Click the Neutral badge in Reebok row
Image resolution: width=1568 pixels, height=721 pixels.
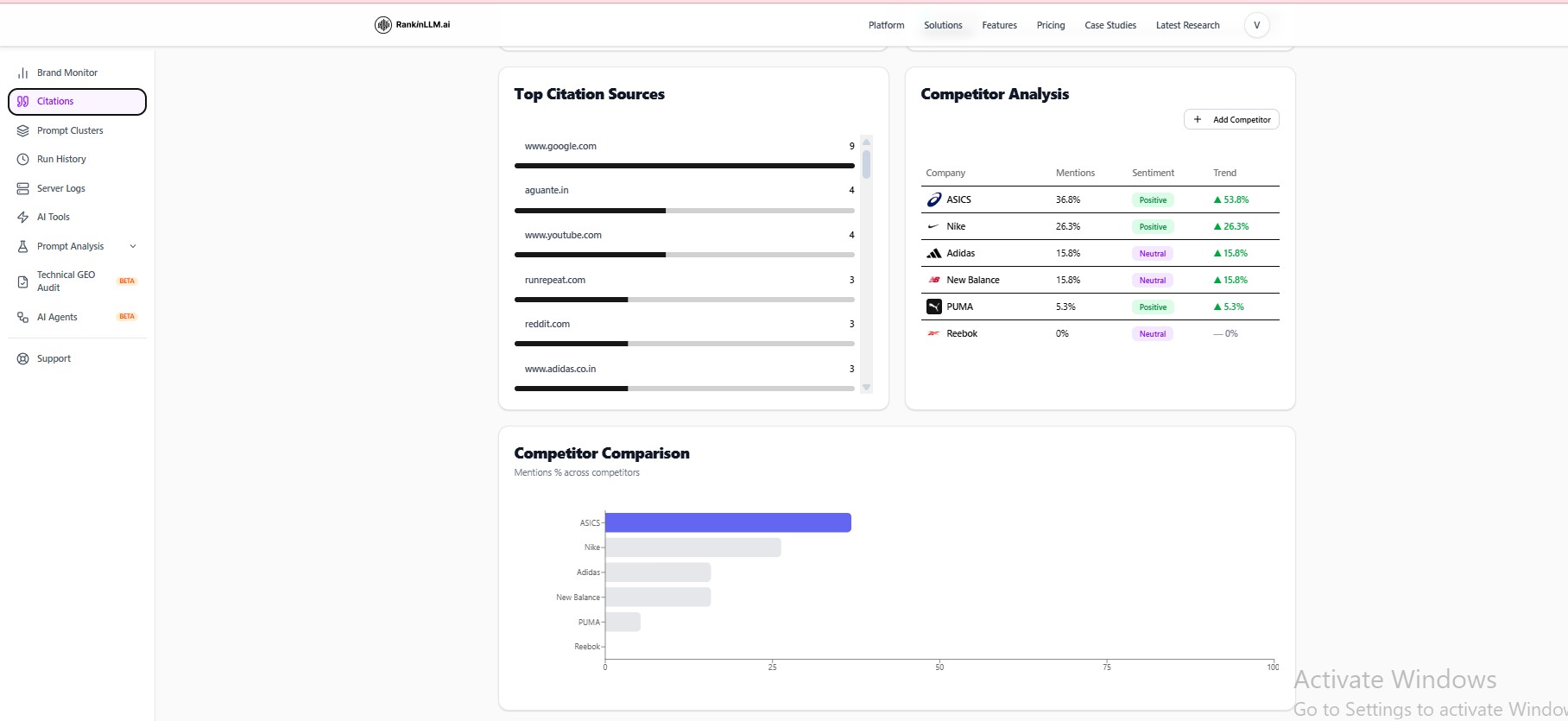tap(1153, 334)
